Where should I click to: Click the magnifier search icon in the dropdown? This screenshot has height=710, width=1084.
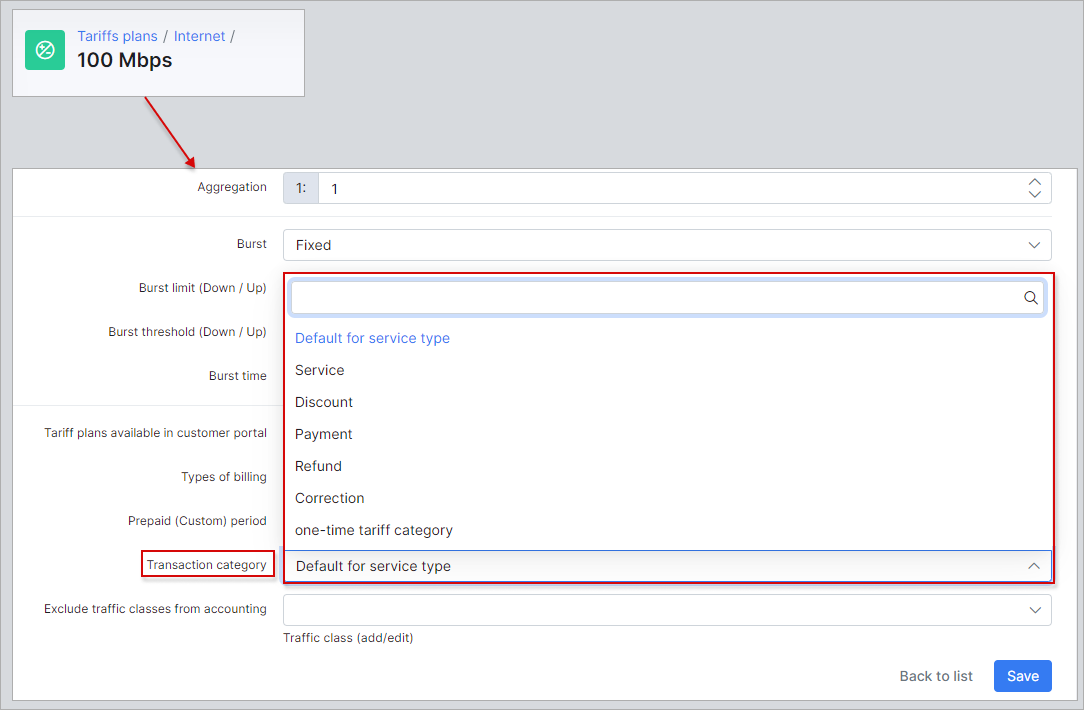click(1030, 297)
